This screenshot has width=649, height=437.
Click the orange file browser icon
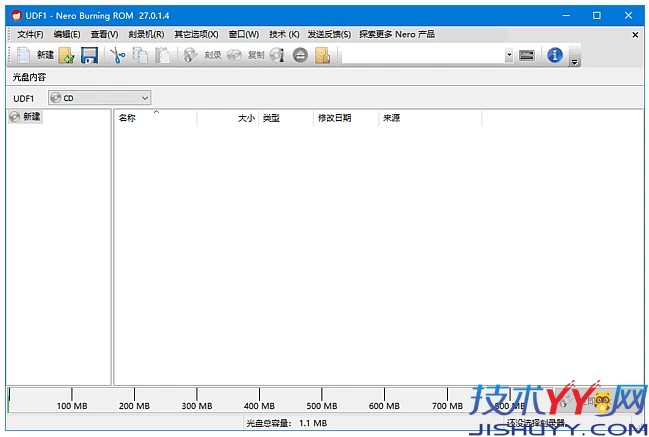(x=322, y=55)
